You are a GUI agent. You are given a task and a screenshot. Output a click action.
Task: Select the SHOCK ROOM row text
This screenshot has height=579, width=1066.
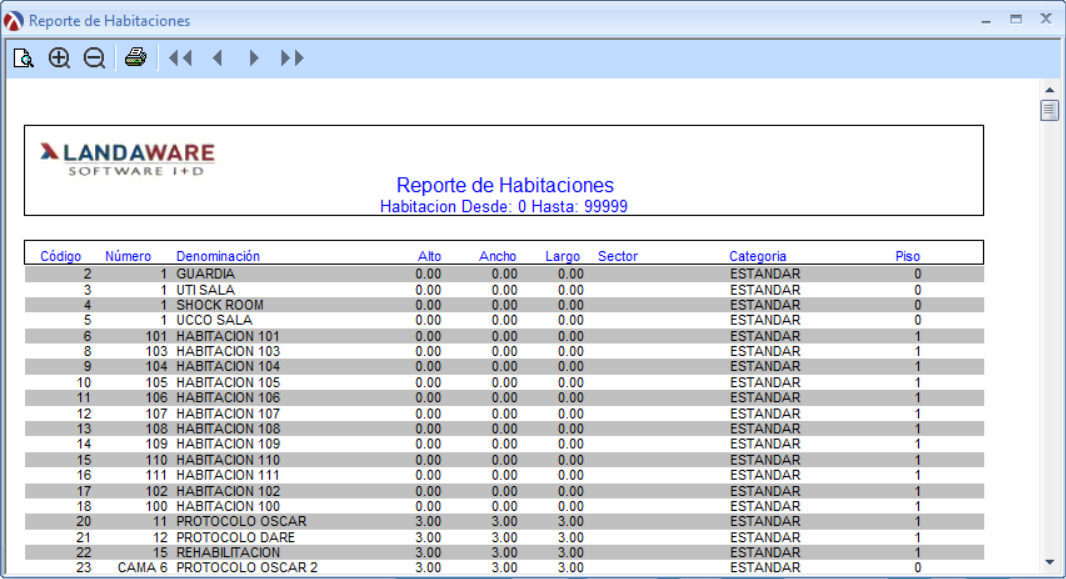point(220,305)
